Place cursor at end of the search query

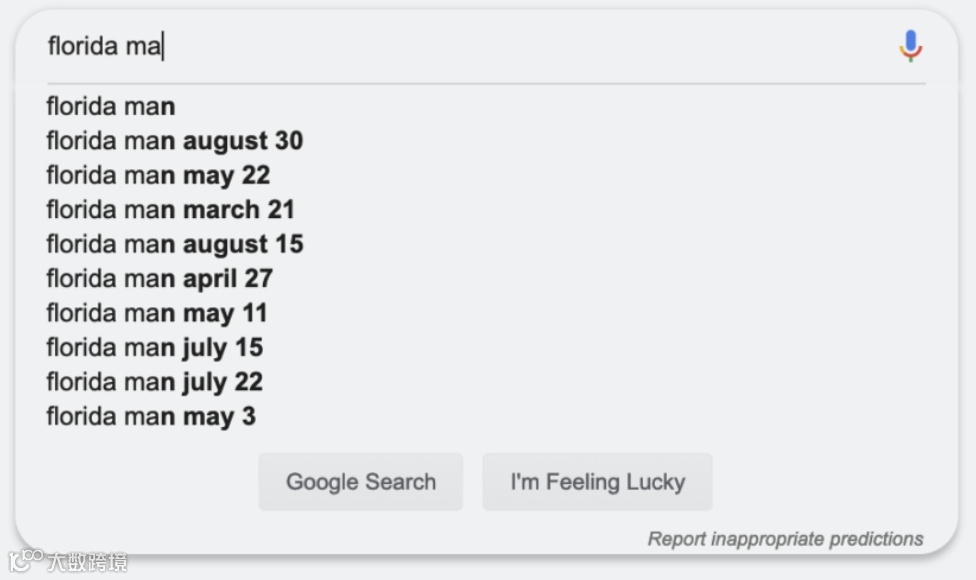click(162, 46)
